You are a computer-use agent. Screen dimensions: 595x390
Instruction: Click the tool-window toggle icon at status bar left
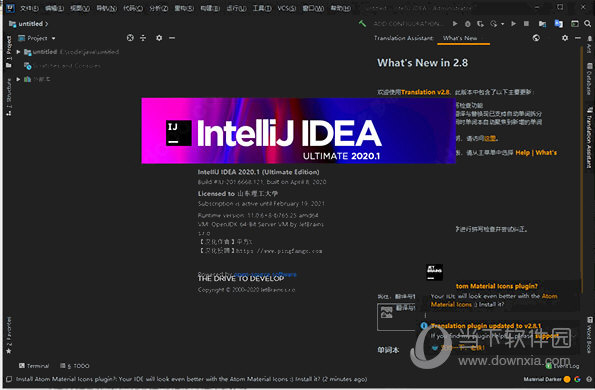tap(9, 379)
